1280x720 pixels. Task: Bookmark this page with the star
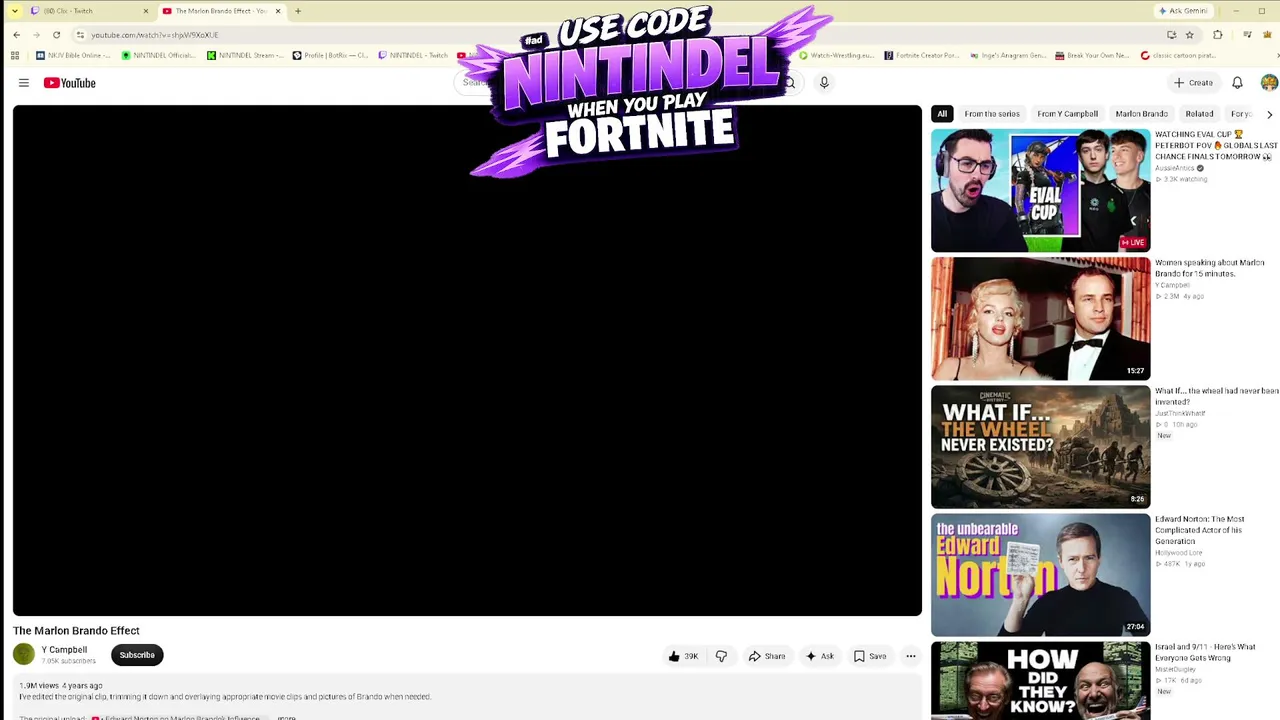(1189, 35)
